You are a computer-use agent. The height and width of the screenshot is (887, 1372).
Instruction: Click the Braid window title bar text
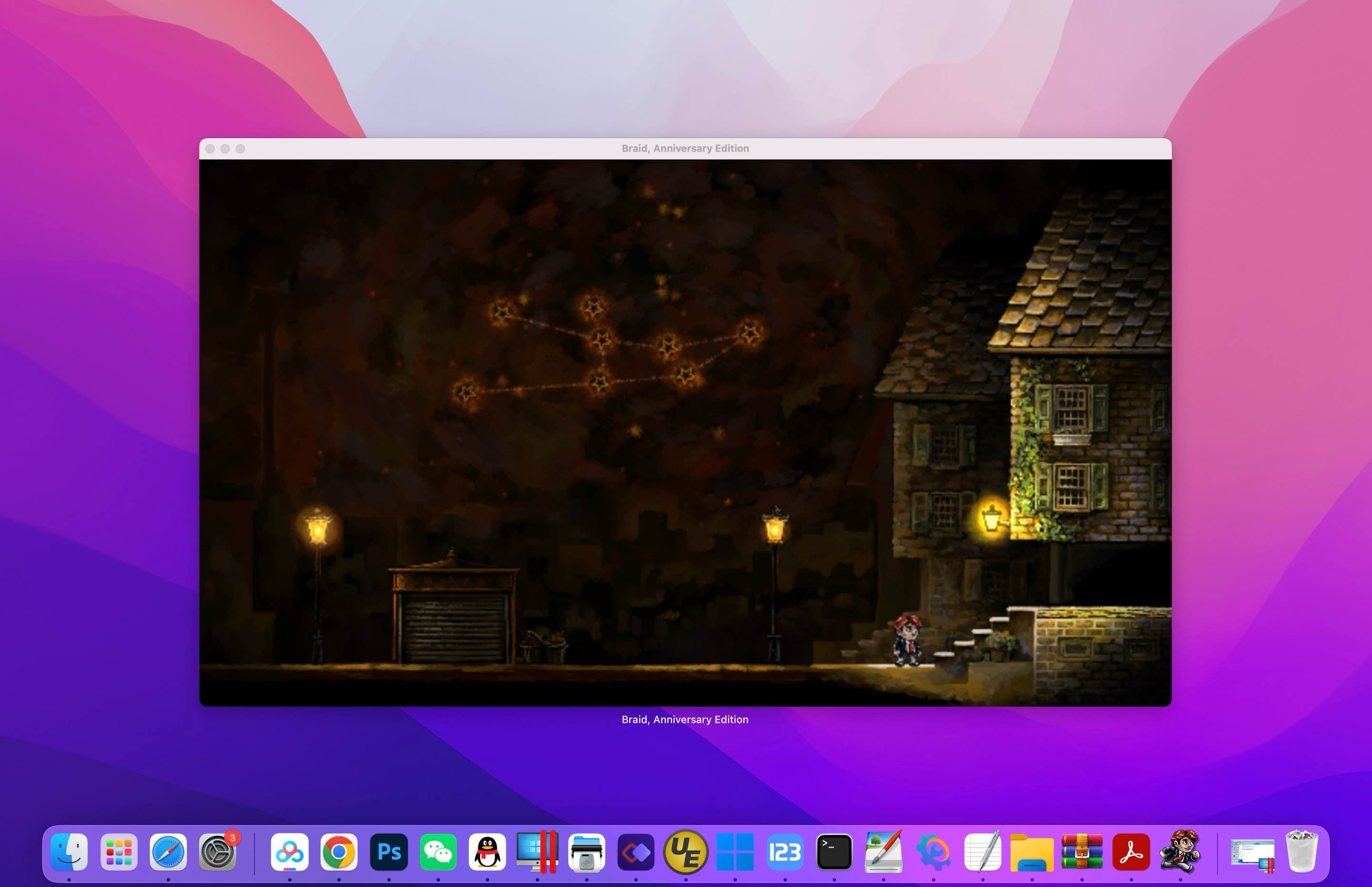pyautogui.click(x=685, y=149)
